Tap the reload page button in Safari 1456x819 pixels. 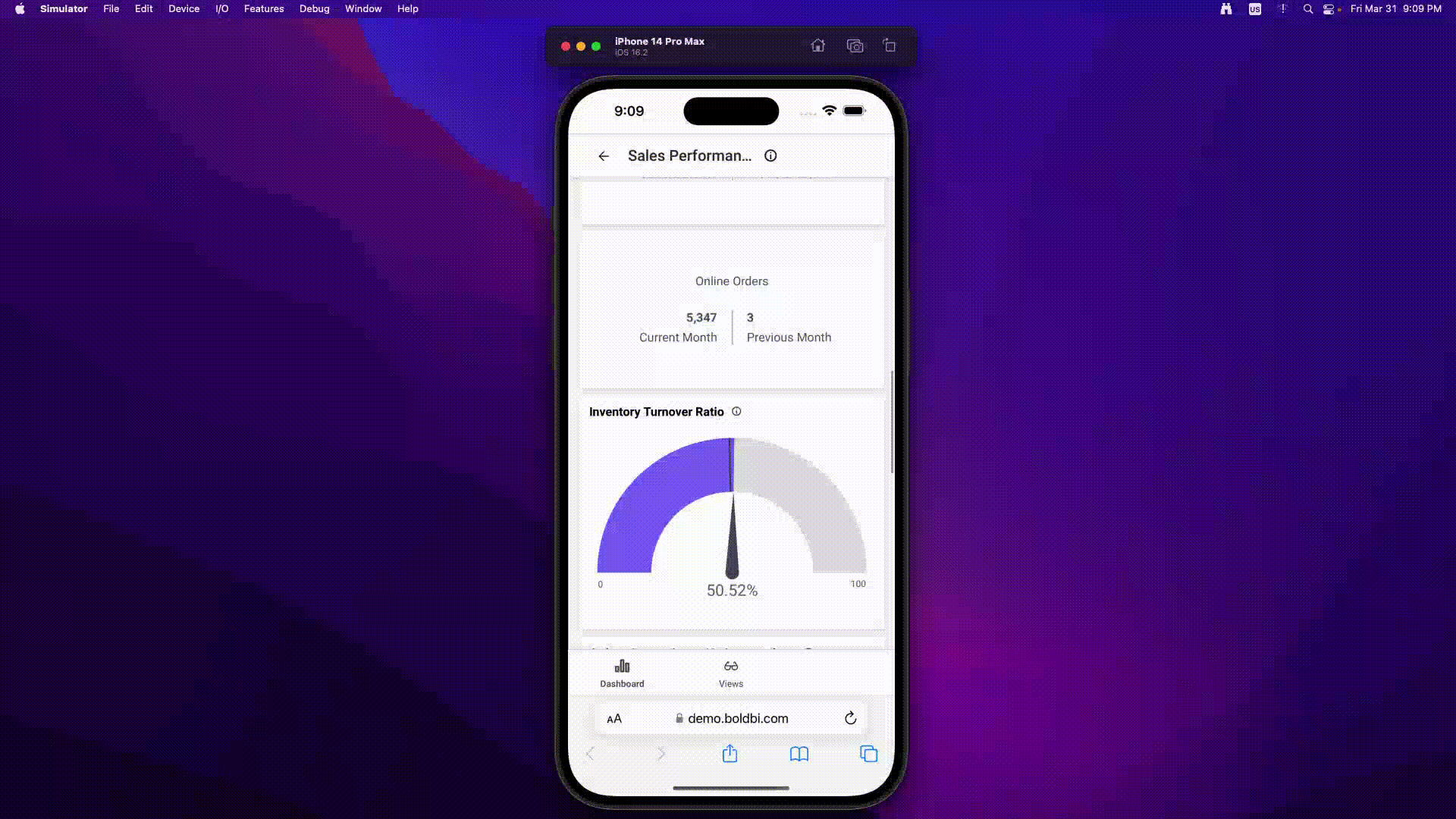[x=851, y=718]
